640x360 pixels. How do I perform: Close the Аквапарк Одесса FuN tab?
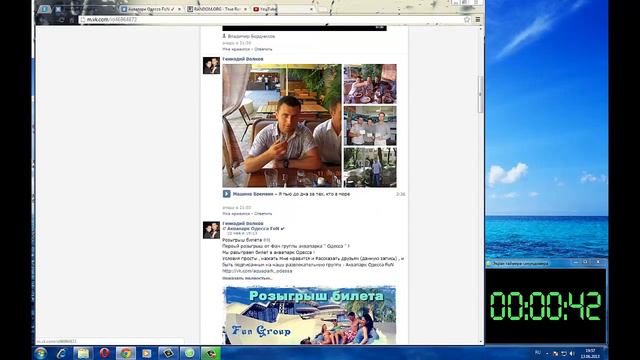[179, 9]
